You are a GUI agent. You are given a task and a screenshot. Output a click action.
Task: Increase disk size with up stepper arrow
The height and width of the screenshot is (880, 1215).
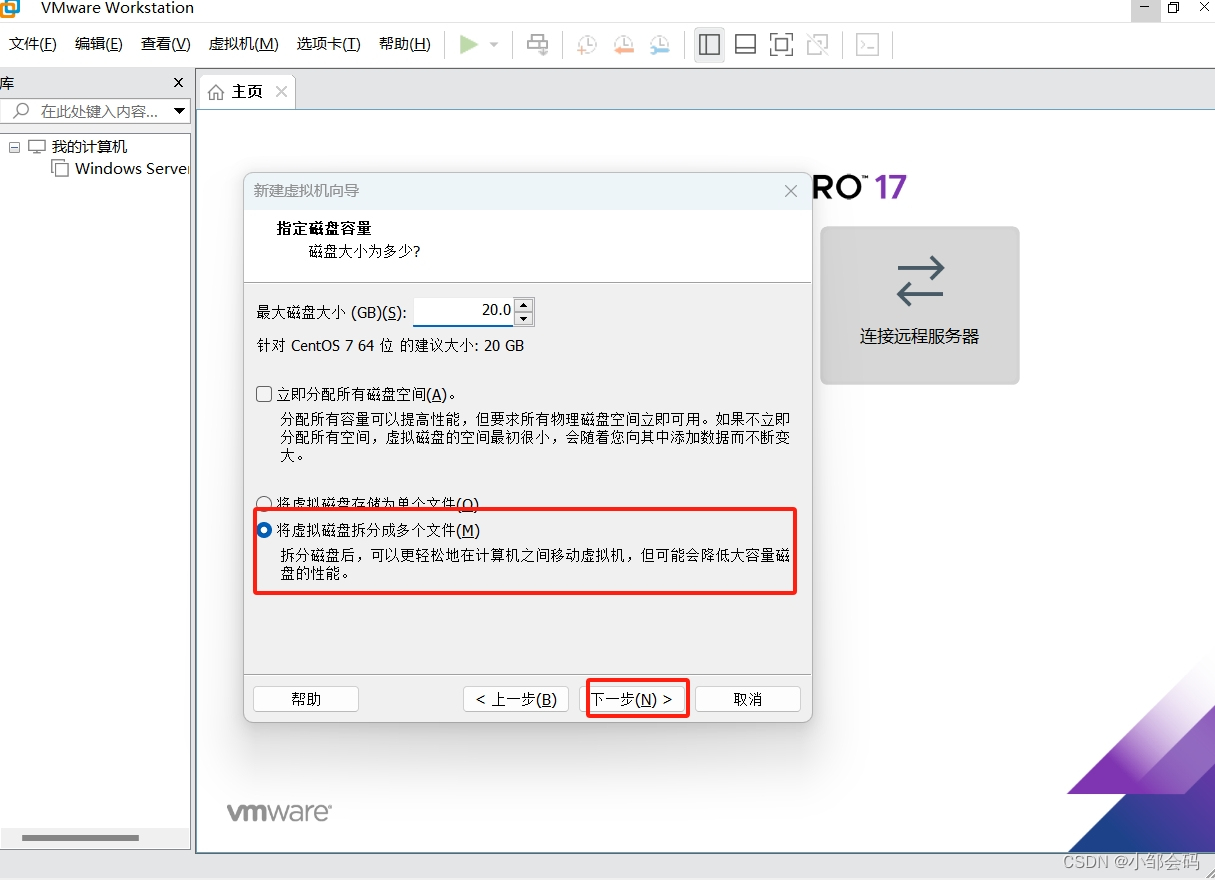(x=524, y=305)
